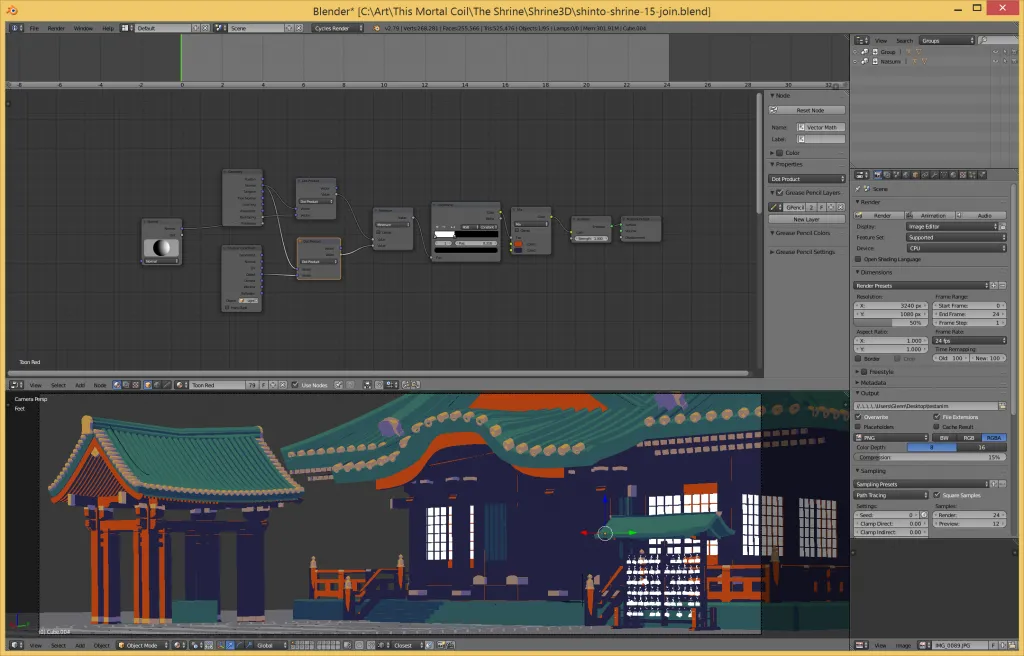Screen dimensions: 1024x656
Task: Click the clock icon beside Seed field
Action: [923, 515]
